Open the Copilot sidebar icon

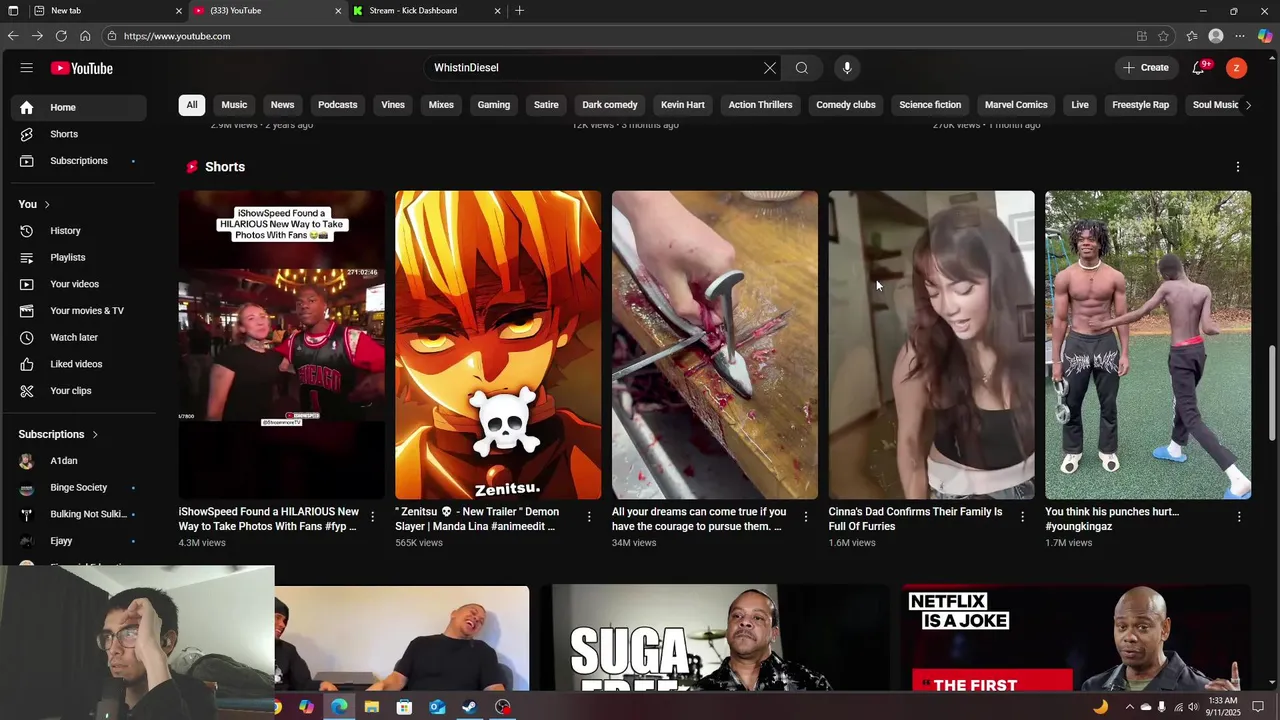tap(1265, 36)
